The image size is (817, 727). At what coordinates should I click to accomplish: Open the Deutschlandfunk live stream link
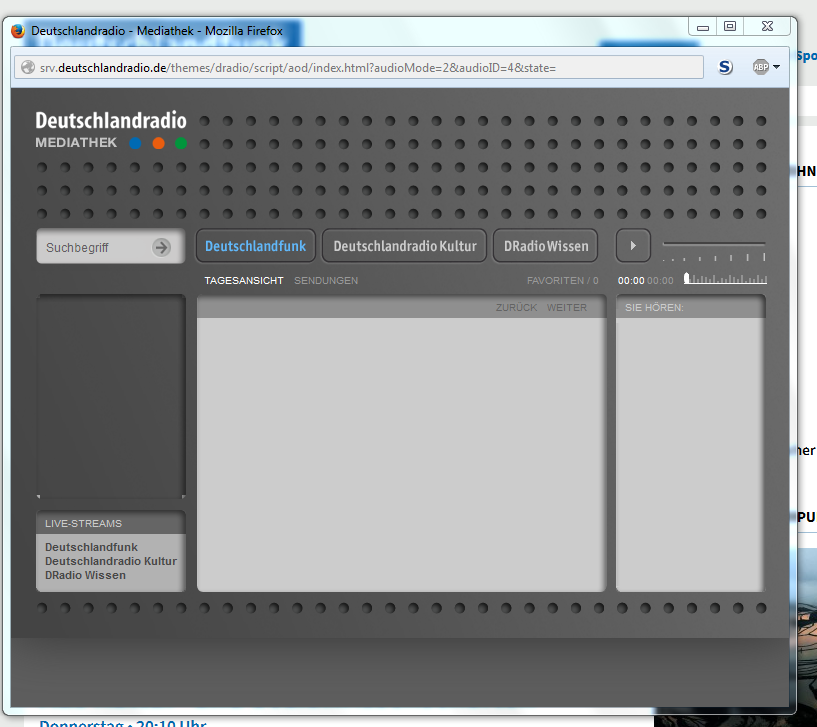[91, 547]
